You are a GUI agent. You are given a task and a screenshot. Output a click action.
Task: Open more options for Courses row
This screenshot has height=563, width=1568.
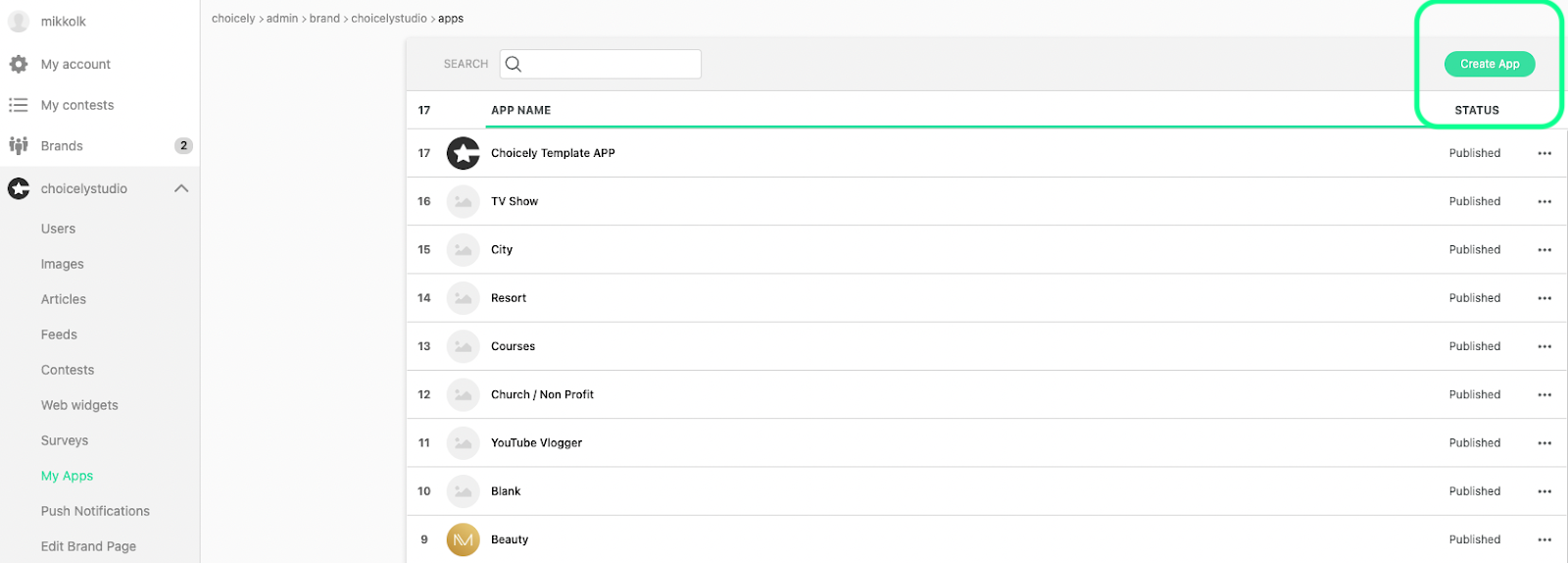click(1544, 346)
